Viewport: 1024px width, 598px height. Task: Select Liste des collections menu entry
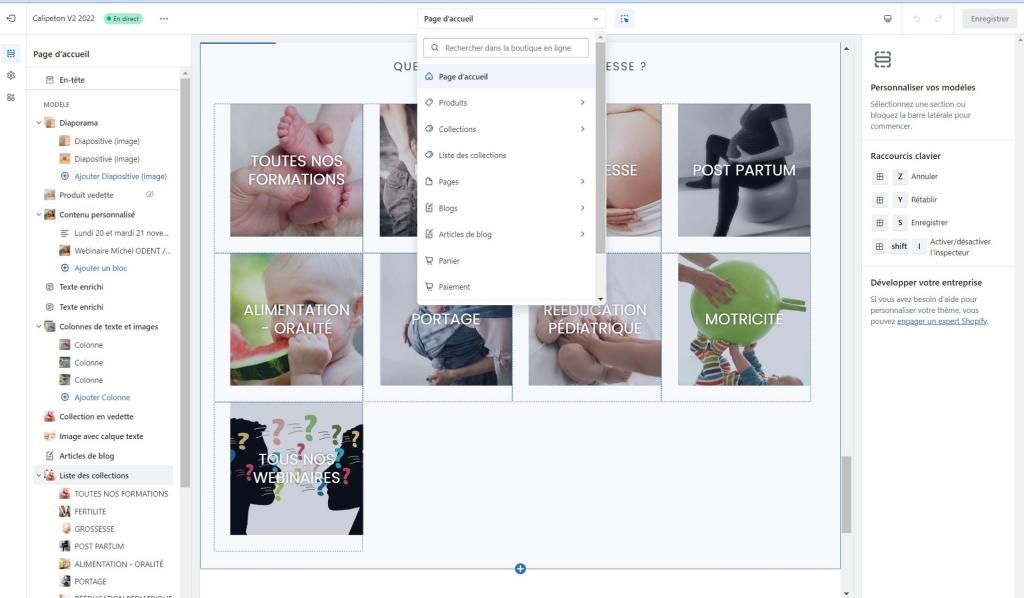pos(506,155)
